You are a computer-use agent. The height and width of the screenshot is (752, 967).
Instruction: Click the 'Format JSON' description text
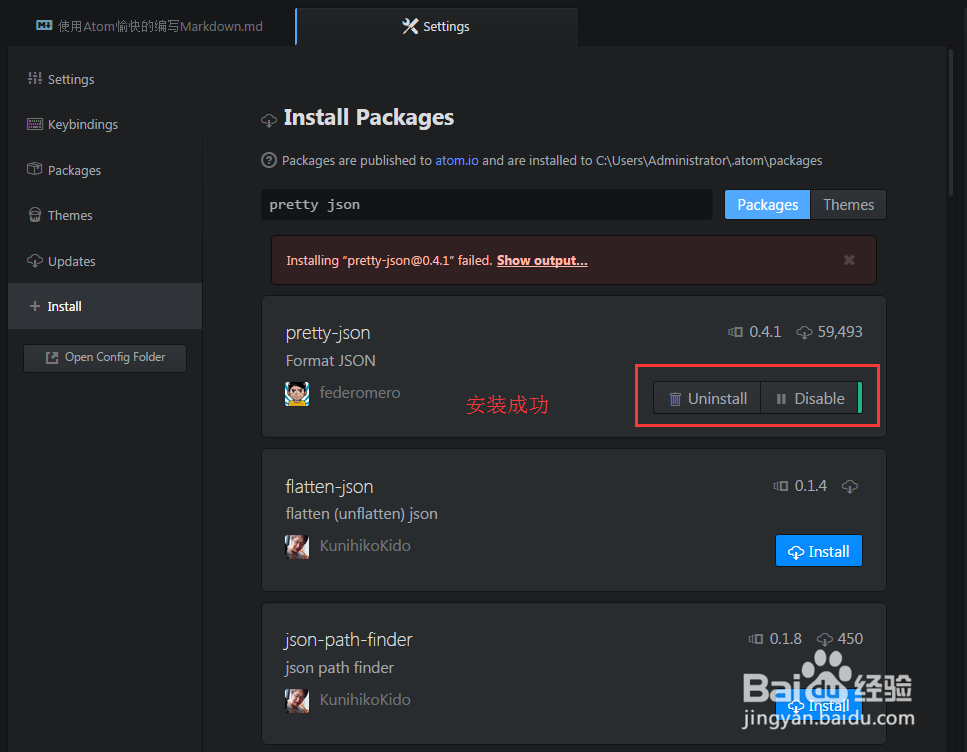pos(331,361)
